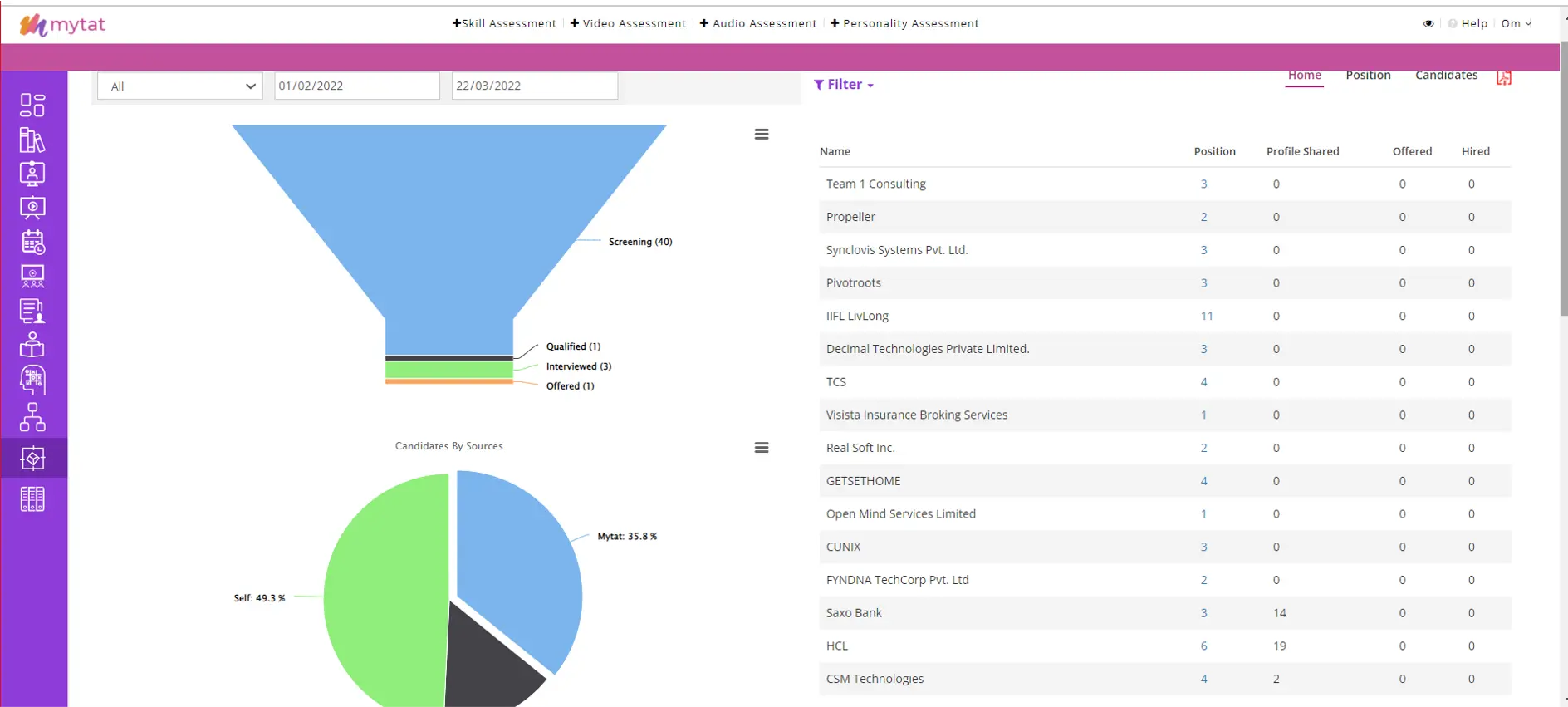Expand the Filter dropdown

[844, 85]
